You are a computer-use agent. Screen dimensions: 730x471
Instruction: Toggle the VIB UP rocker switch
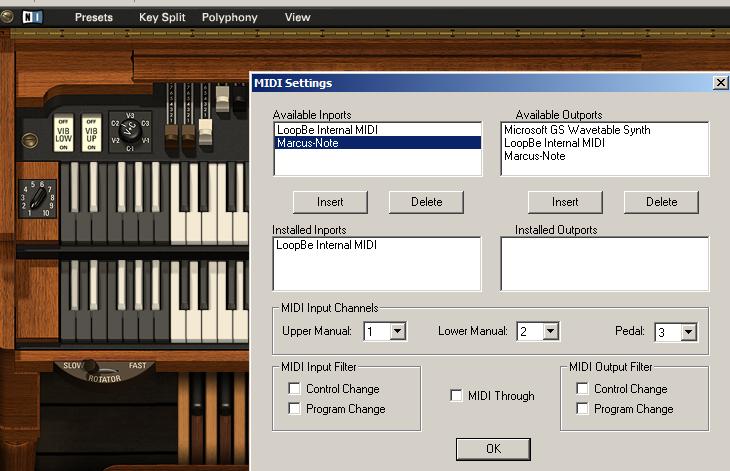[91, 134]
